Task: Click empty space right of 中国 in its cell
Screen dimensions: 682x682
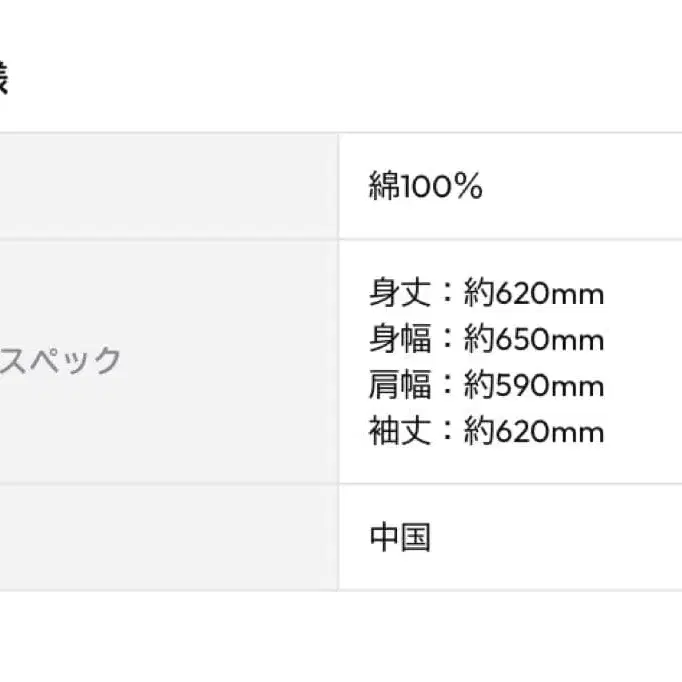Action: [x=560, y=538]
